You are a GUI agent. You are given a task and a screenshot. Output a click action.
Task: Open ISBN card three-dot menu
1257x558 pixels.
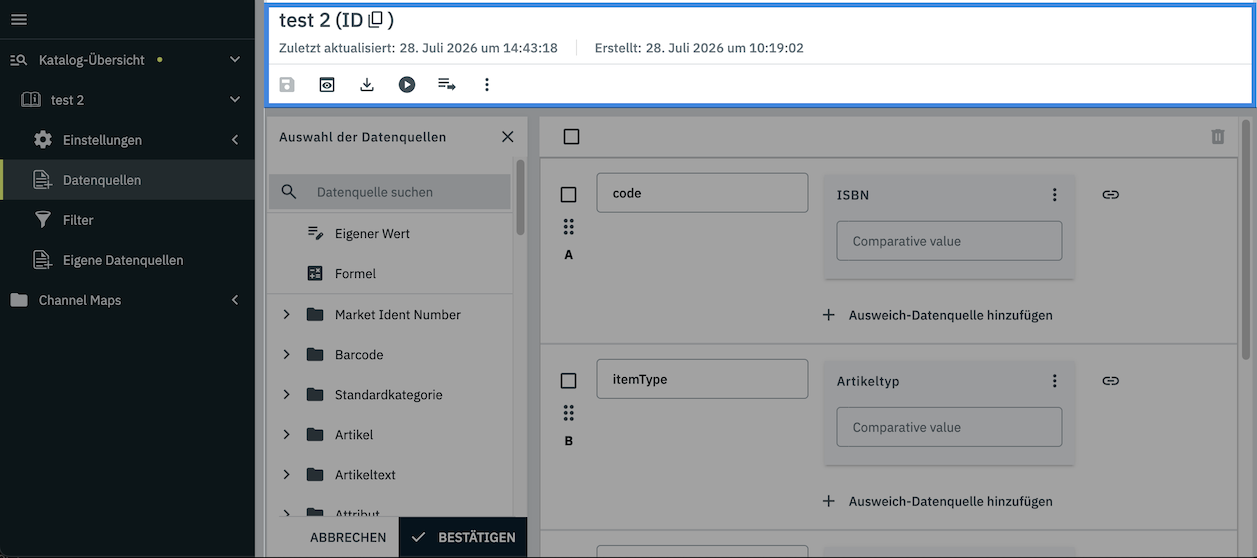point(1054,195)
